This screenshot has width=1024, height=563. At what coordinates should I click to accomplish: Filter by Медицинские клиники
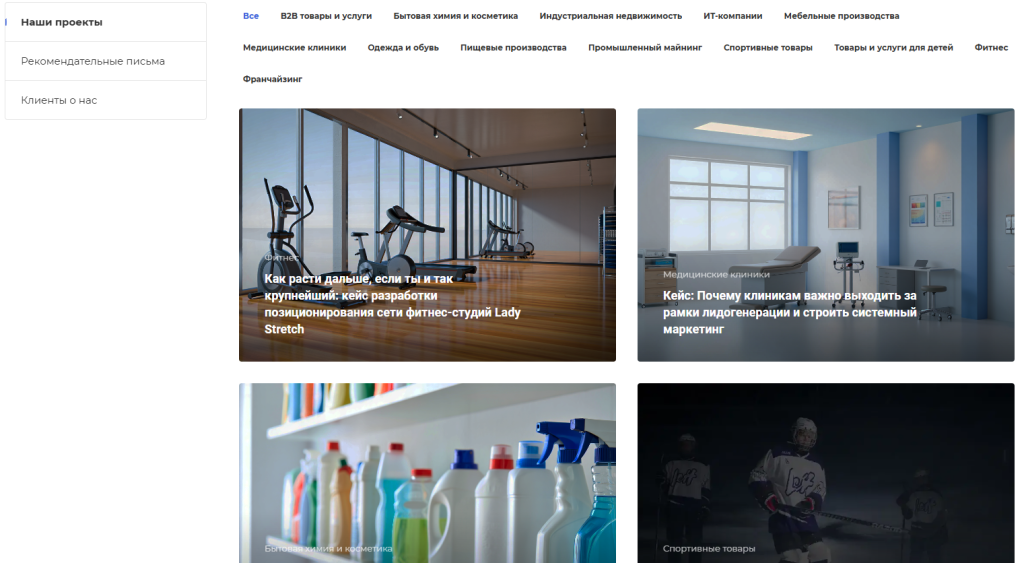pyautogui.click(x=295, y=48)
